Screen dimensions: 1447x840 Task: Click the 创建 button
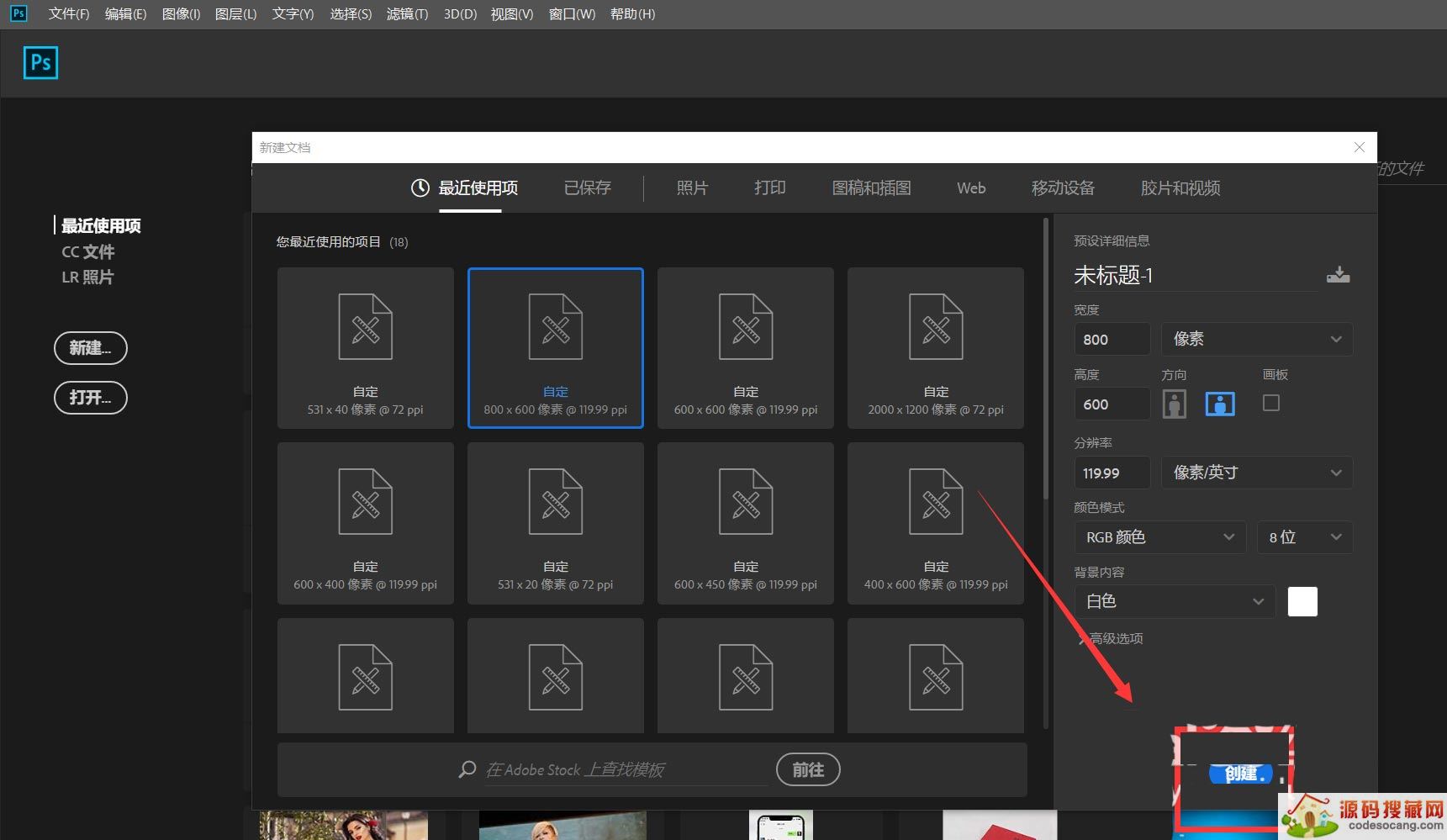point(1241,774)
